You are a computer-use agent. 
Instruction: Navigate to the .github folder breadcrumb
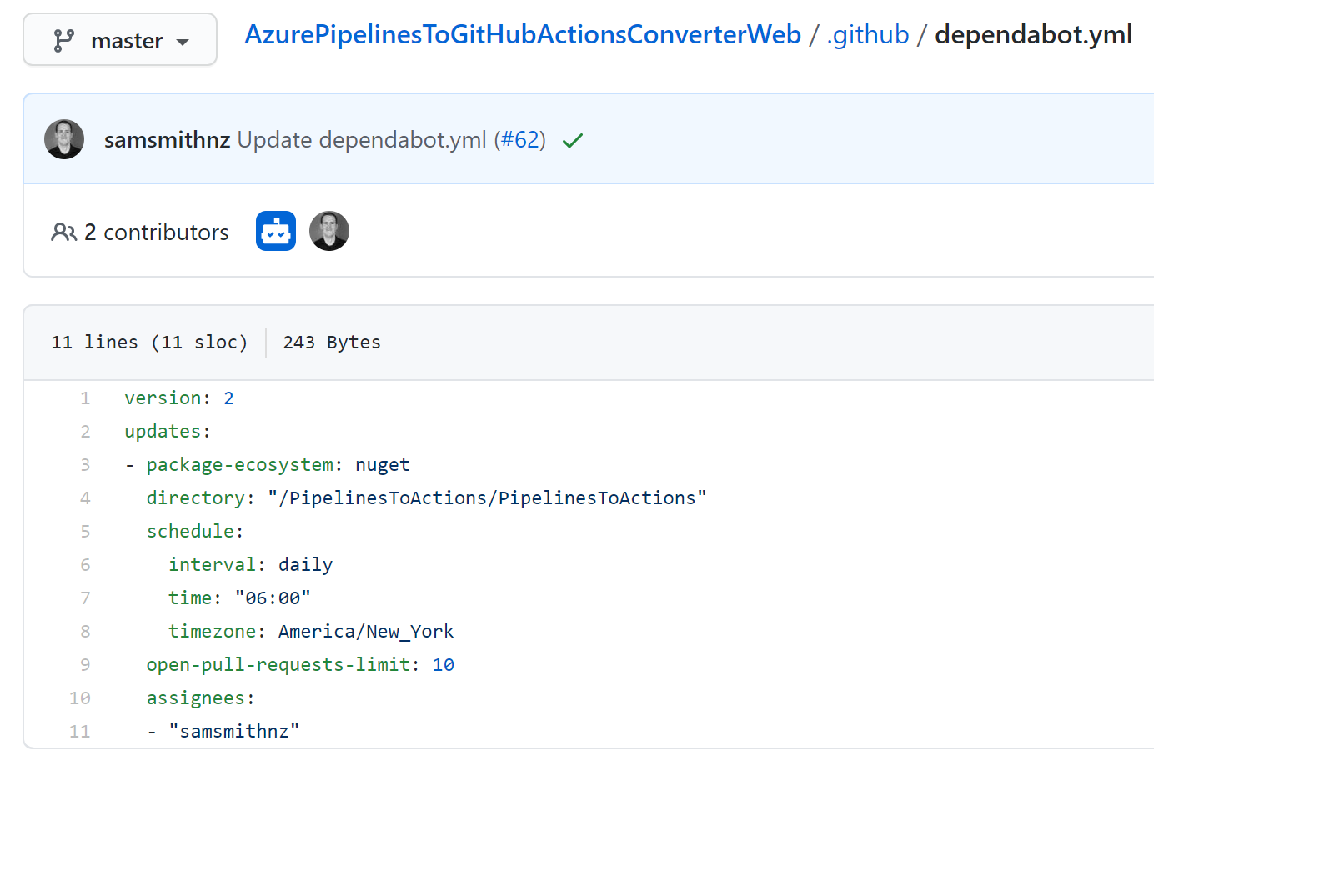click(x=867, y=35)
